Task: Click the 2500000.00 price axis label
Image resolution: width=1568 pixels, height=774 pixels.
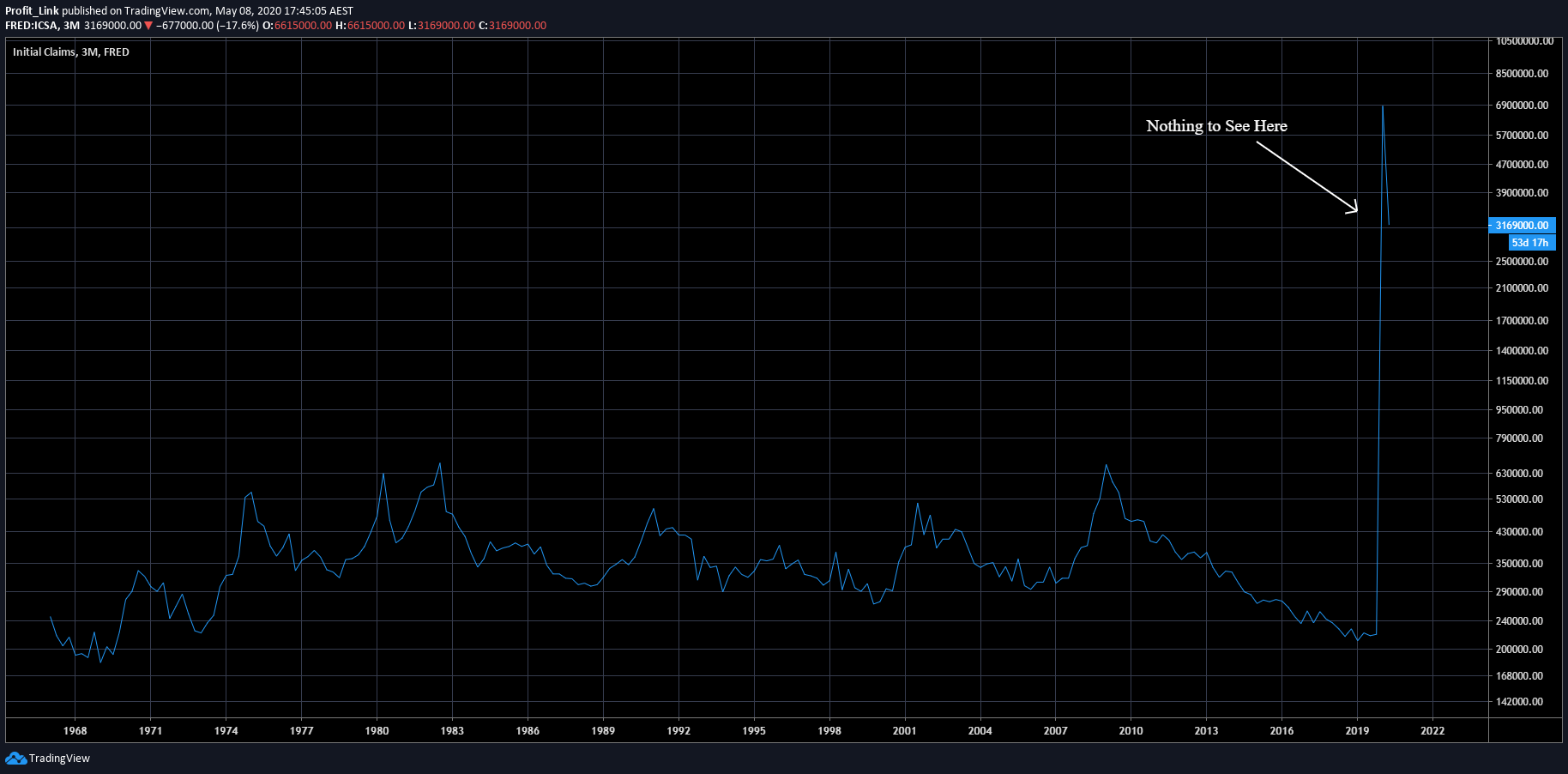Action: (x=1522, y=261)
